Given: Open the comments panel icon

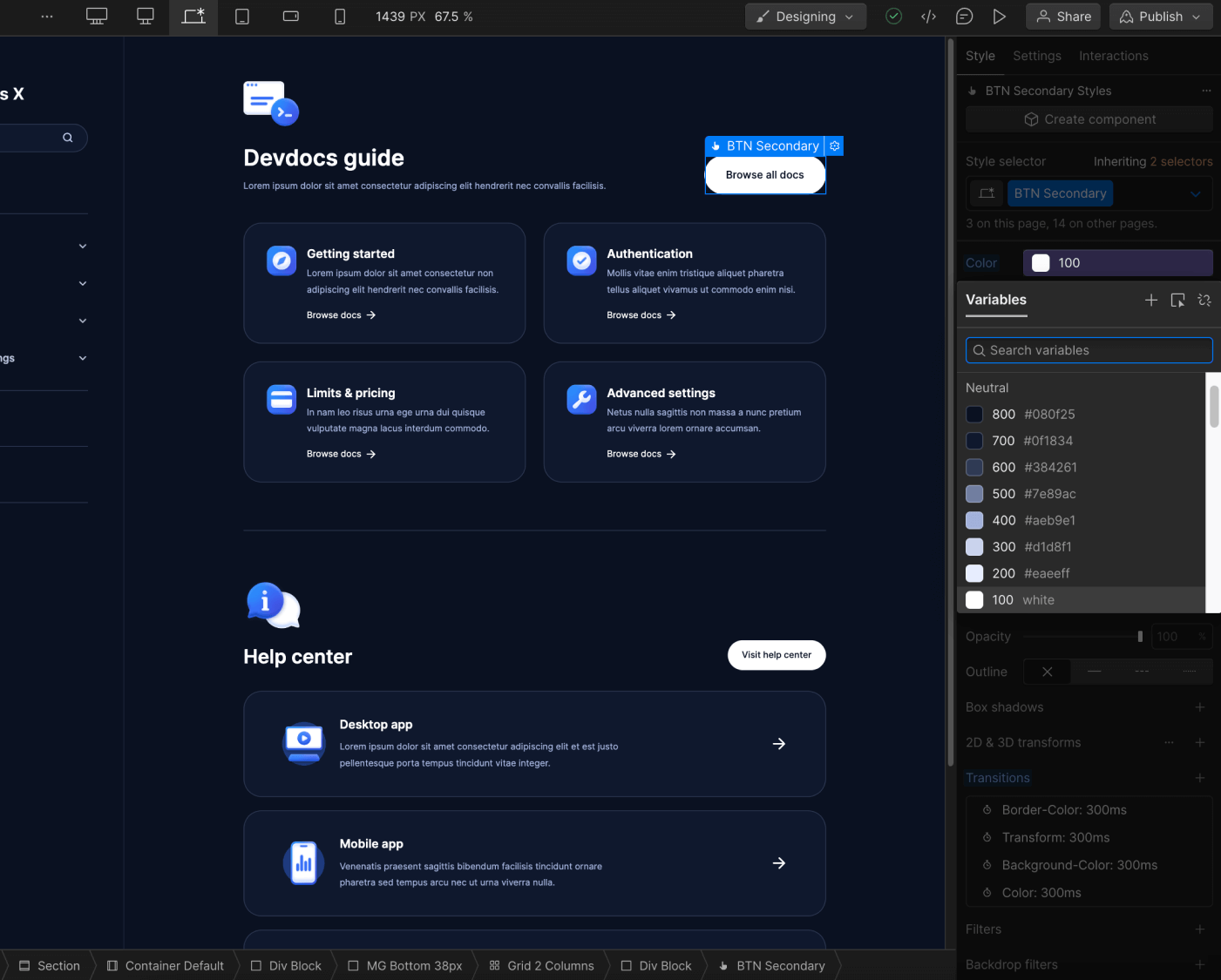Looking at the screenshot, I should 964,16.
